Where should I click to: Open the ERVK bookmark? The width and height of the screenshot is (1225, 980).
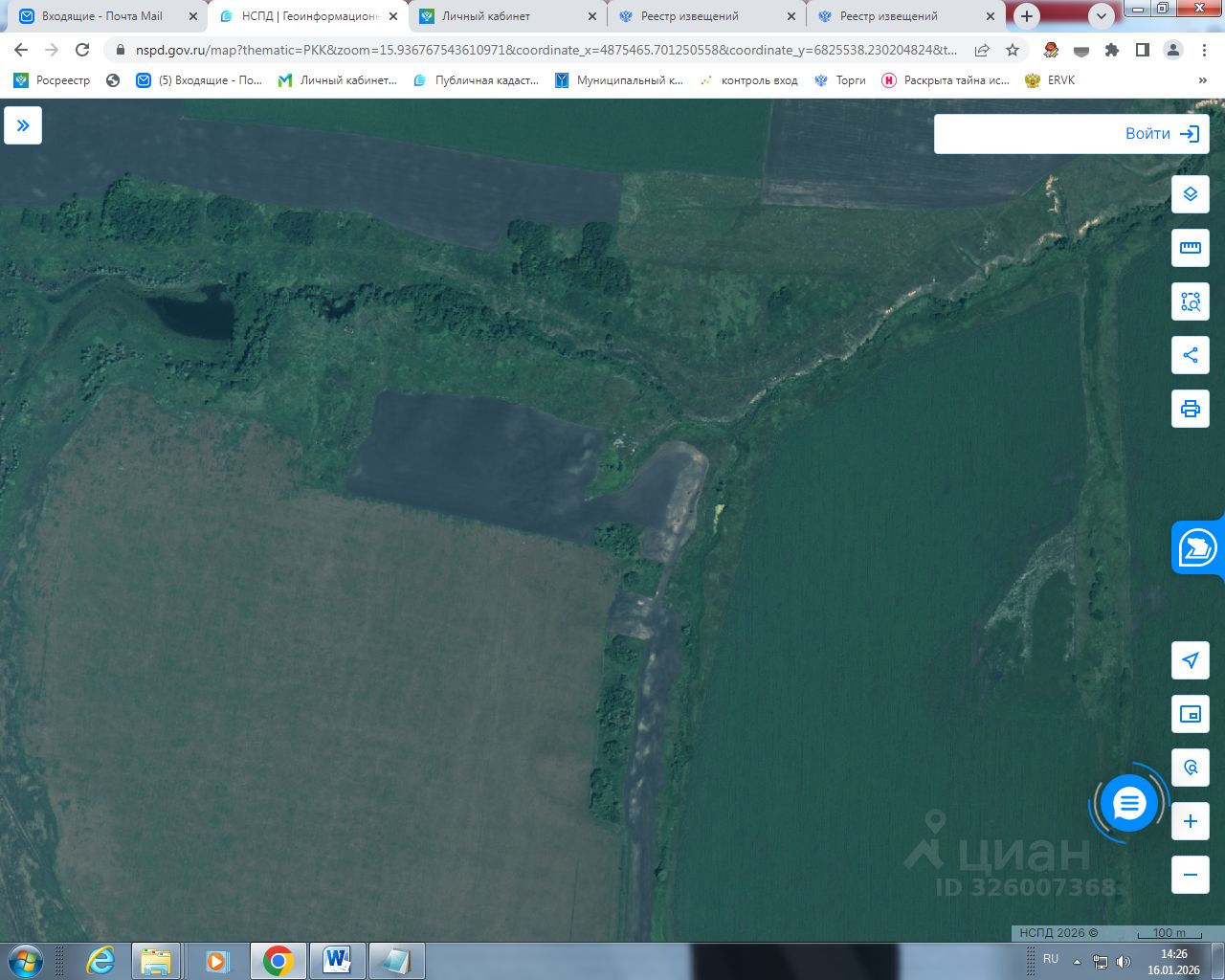click(1050, 80)
